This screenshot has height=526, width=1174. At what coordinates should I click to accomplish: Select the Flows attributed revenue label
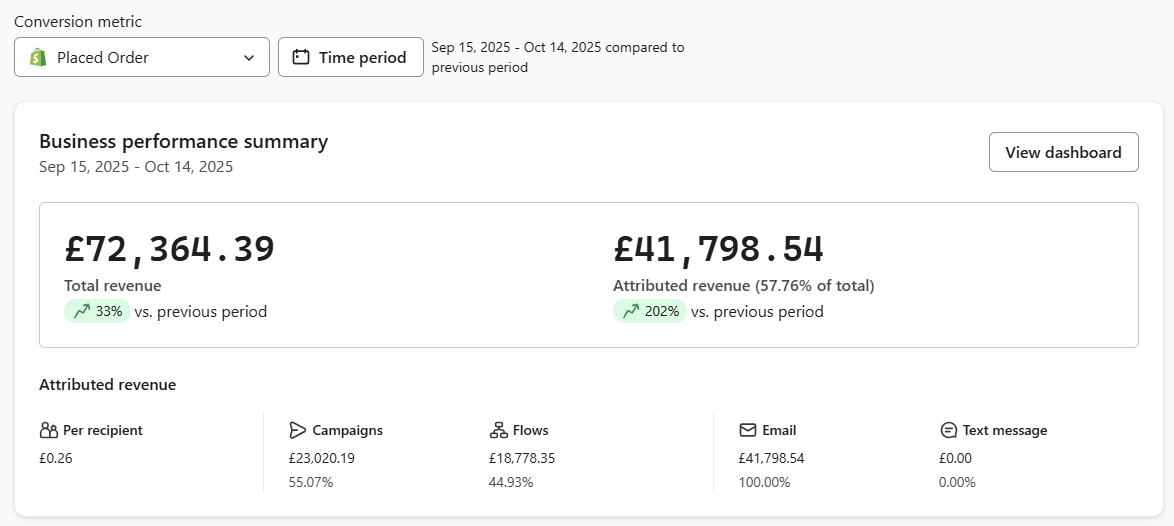pos(530,430)
